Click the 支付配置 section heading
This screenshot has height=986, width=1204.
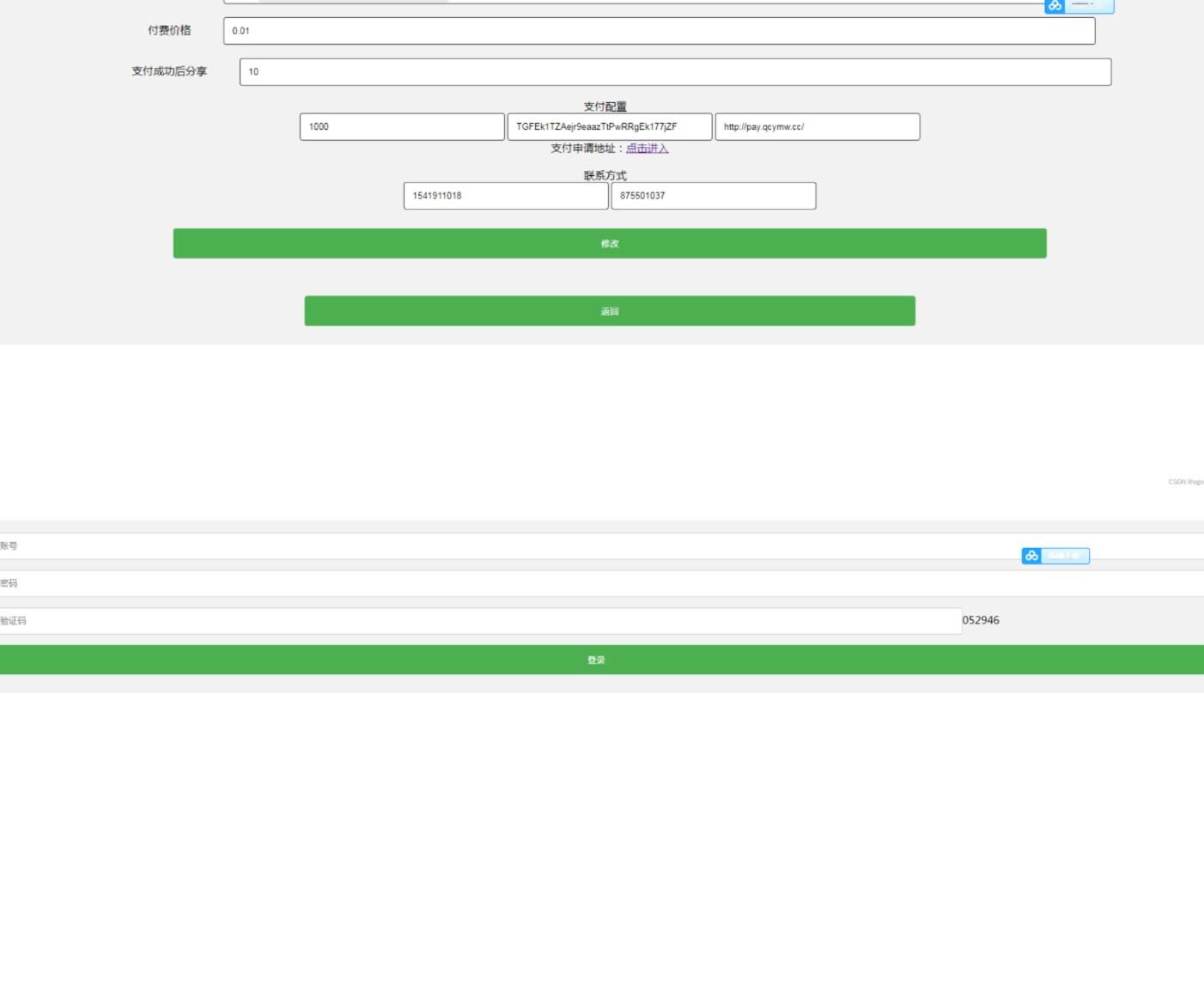tap(605, 107)
